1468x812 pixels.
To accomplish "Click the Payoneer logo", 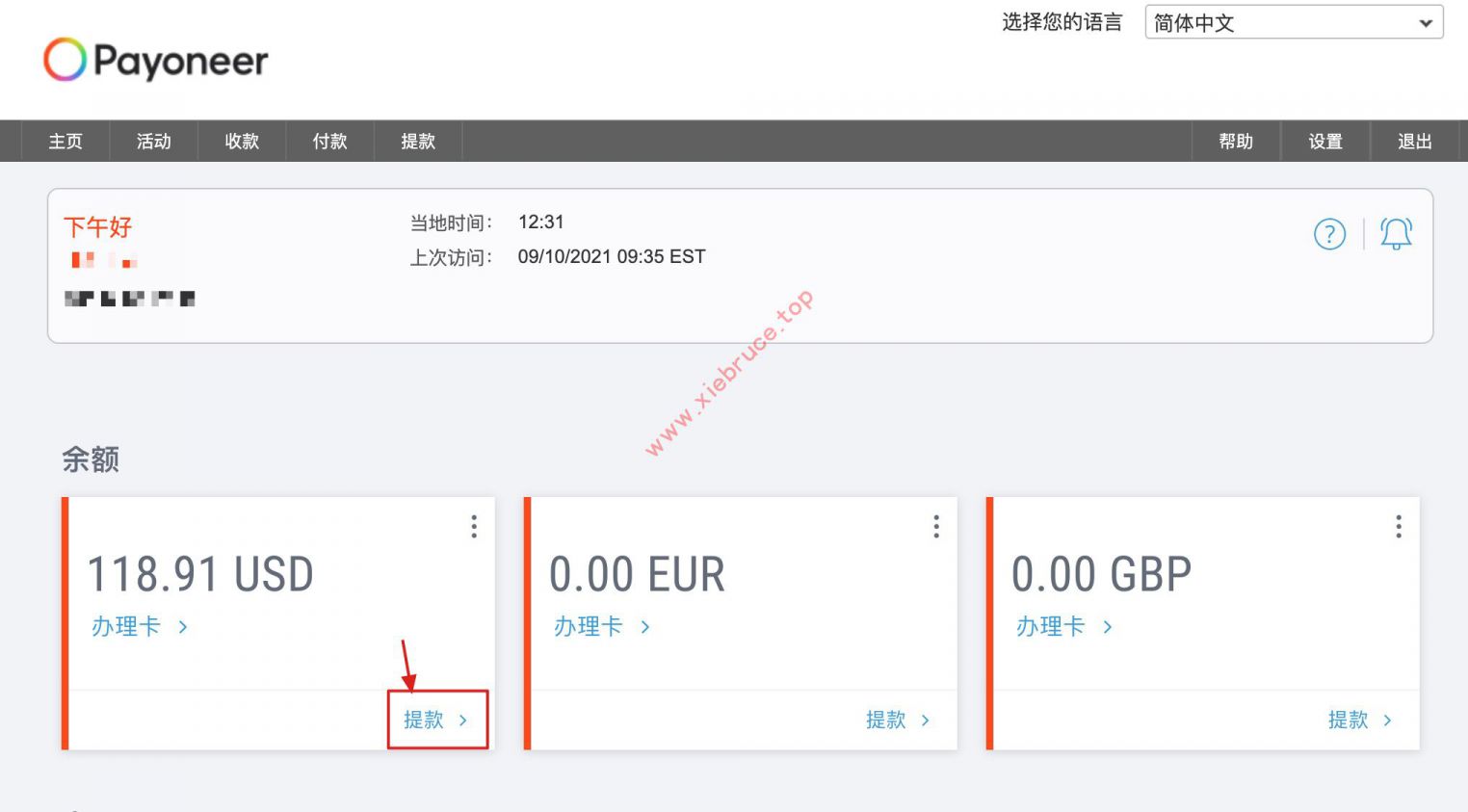I will [x=156, y=60].
